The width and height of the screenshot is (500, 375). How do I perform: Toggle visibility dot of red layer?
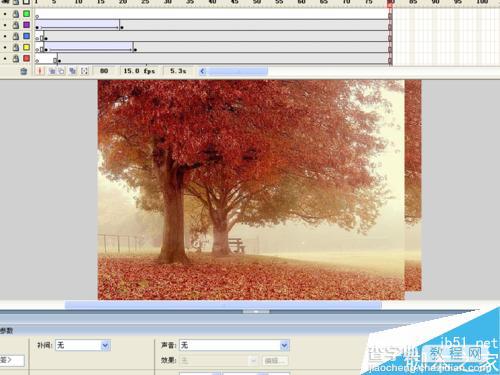coord(5,59)
